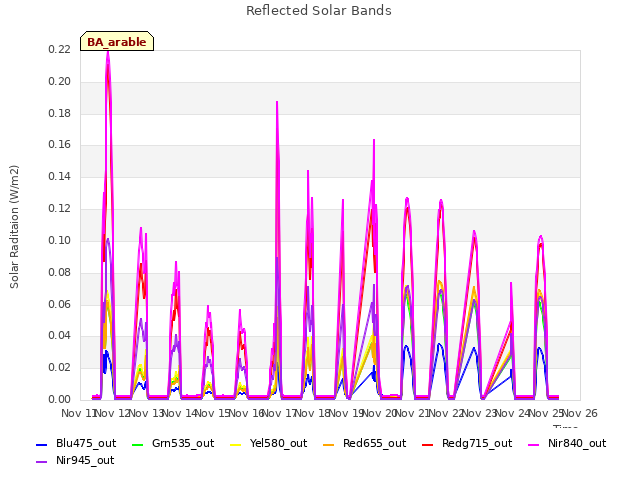Image resolution: width=640 pixels, height=480 pixels.
Task: Select the Yel580_out legend label
Action: tap(278, 444)
